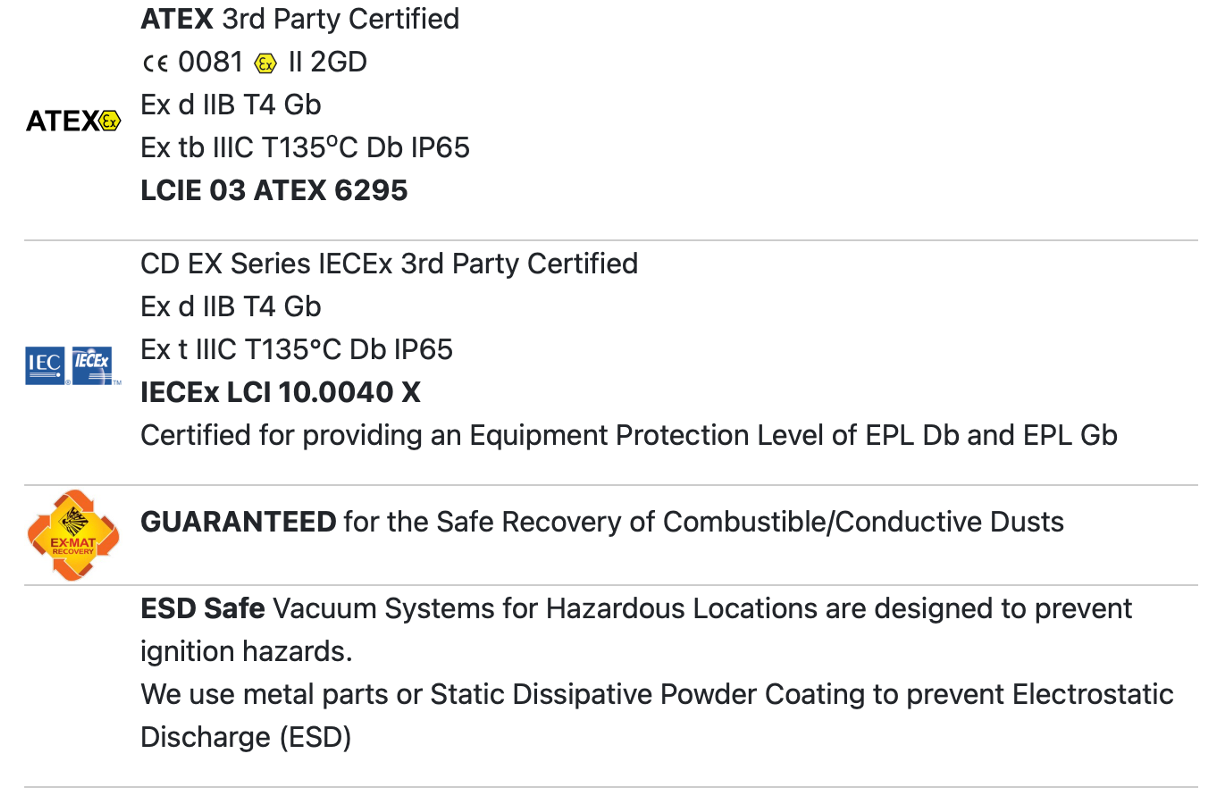Click the EX-MAT Recovery badge icon
The image size is (1226, 804).
[73, 535]
